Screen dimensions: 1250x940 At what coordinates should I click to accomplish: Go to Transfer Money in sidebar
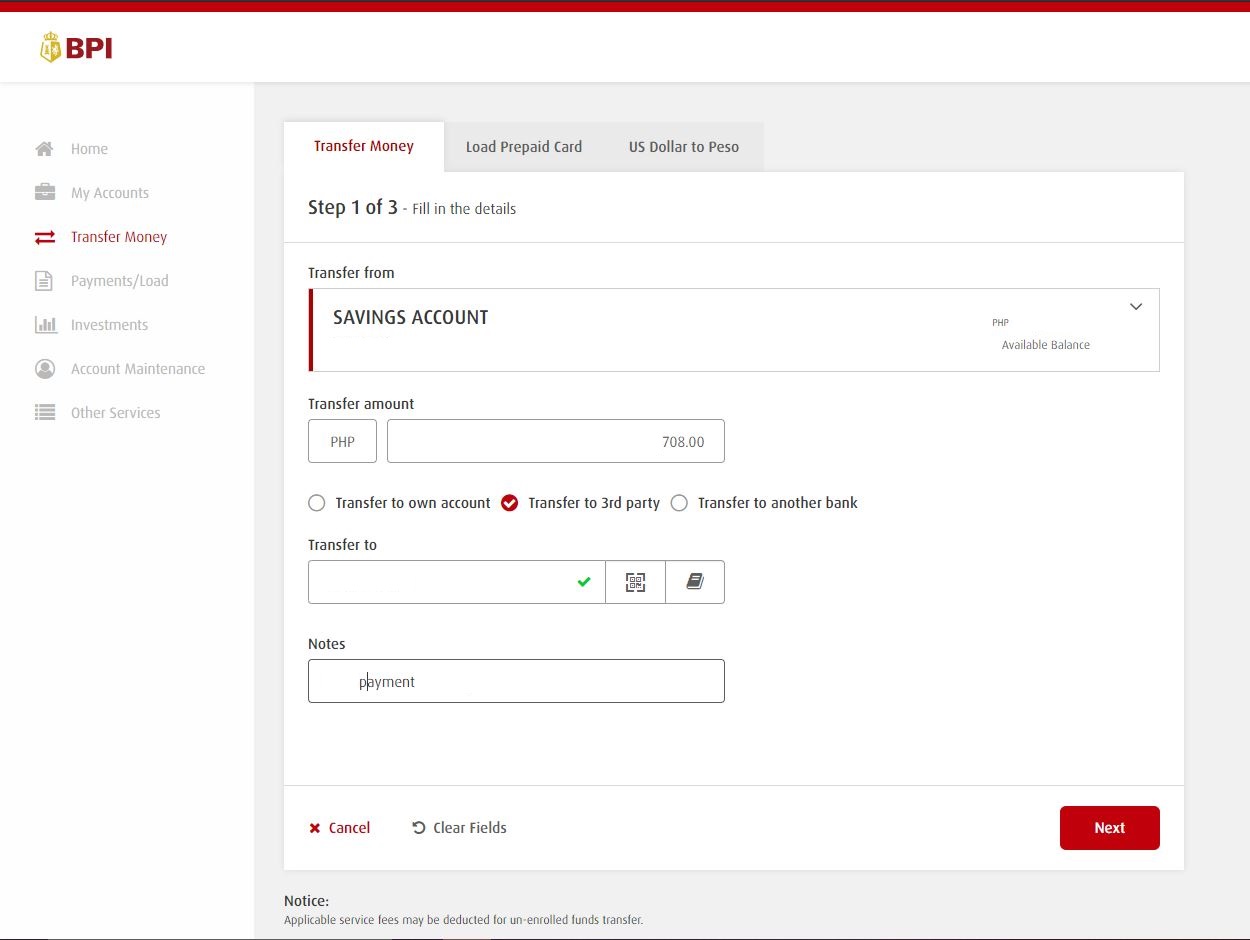click(x=119, y=237)
